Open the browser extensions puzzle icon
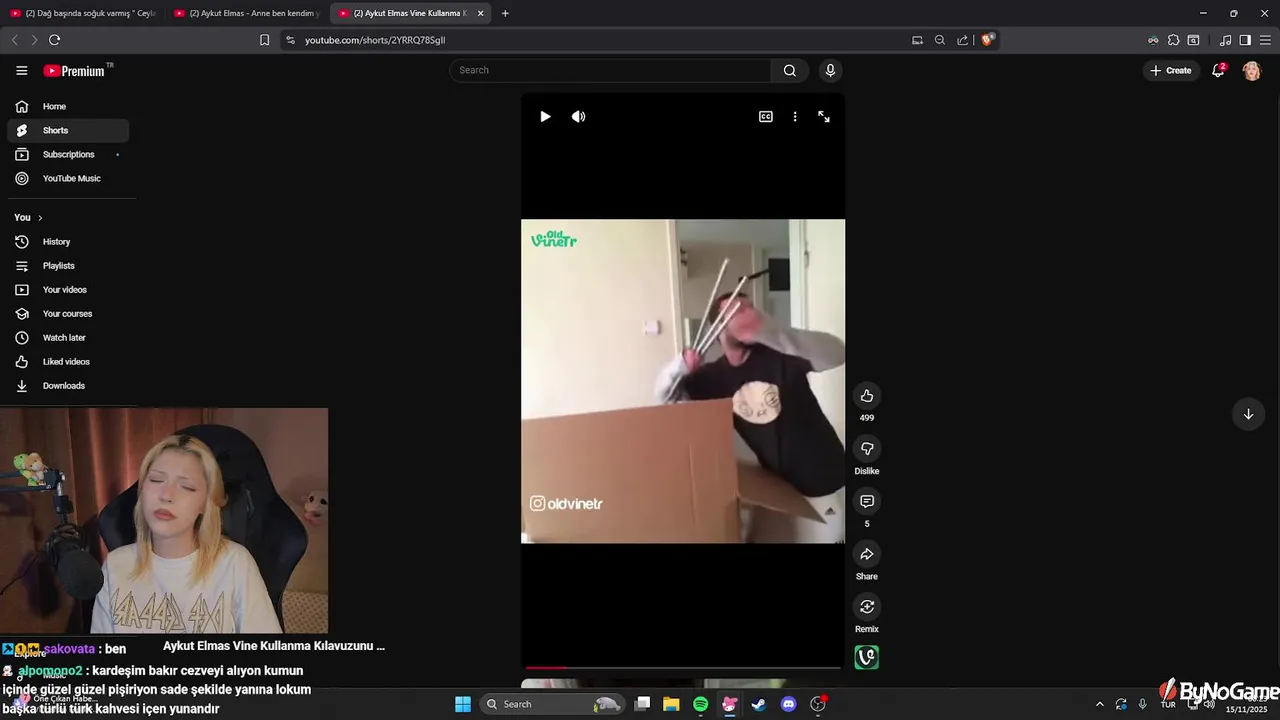This screenshot has height=720, width=1280. (x=1173, y=40)
